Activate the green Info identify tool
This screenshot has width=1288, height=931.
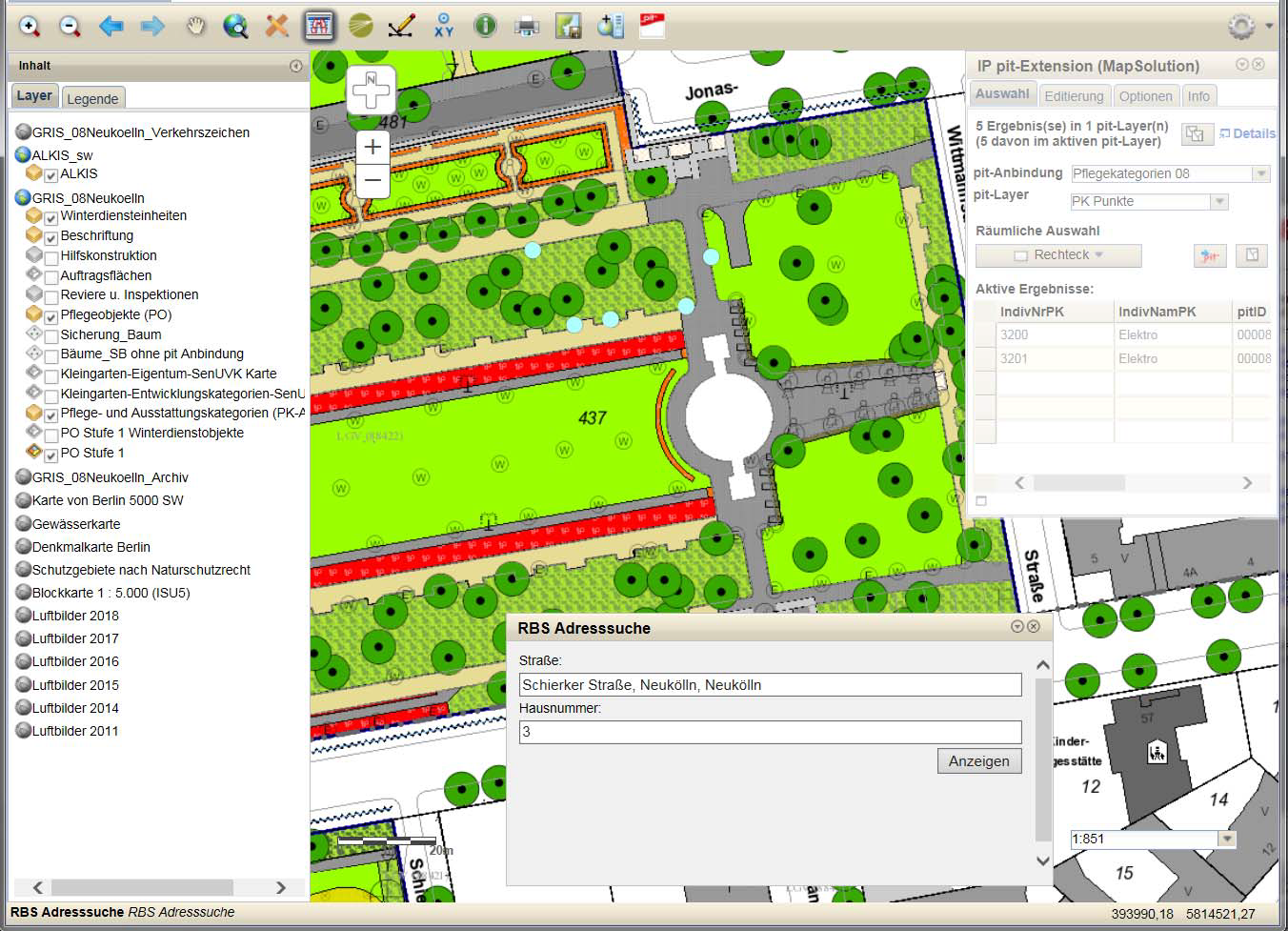point(485,26)
